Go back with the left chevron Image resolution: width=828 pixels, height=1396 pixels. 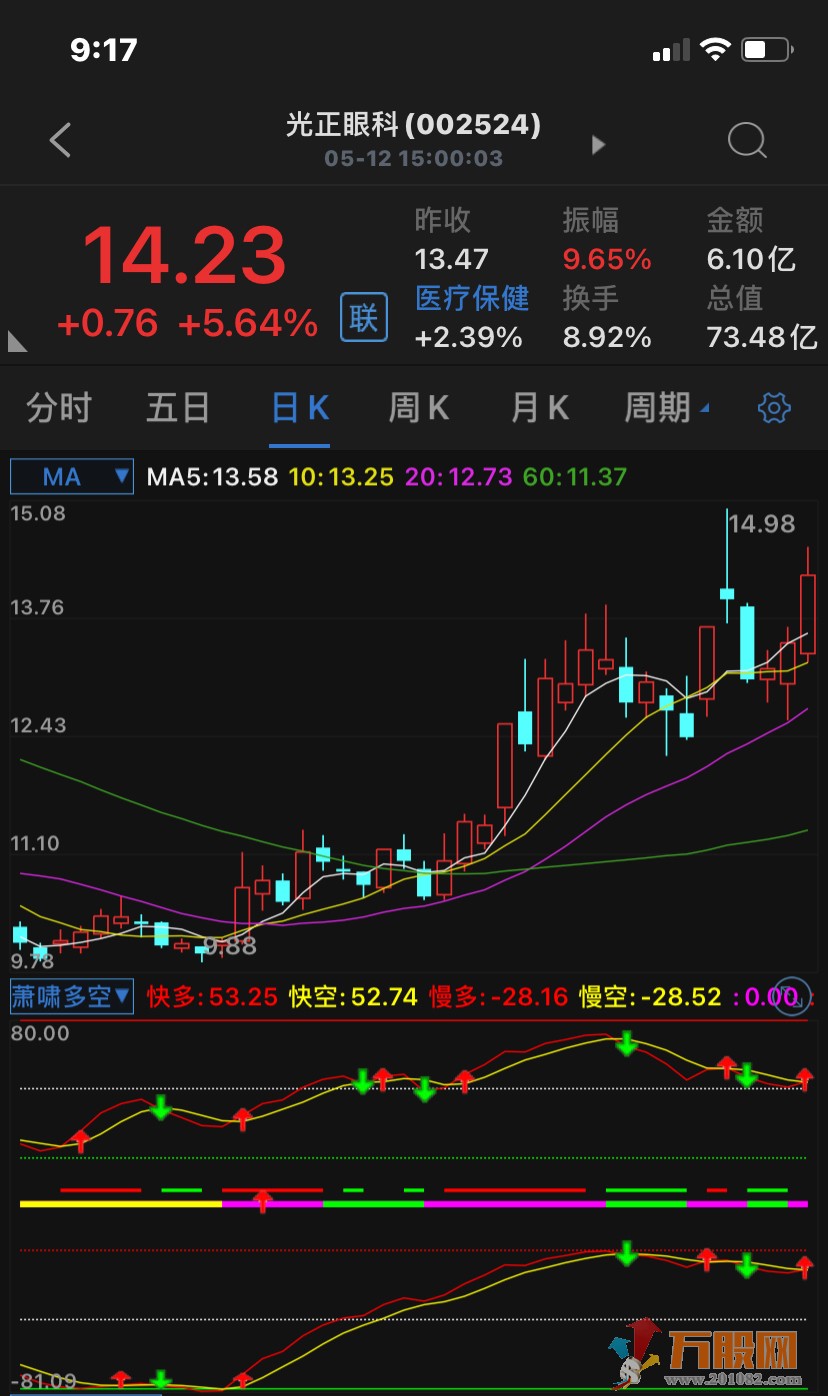61,140
